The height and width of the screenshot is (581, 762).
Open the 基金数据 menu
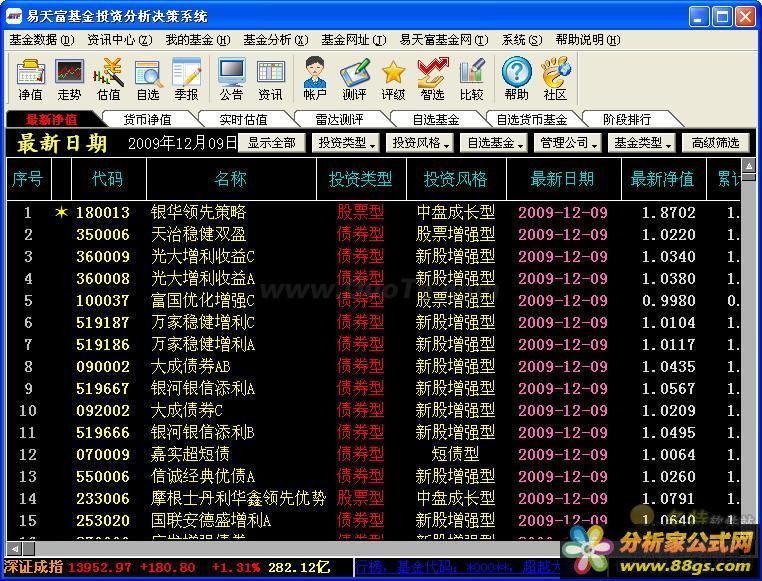42,40
